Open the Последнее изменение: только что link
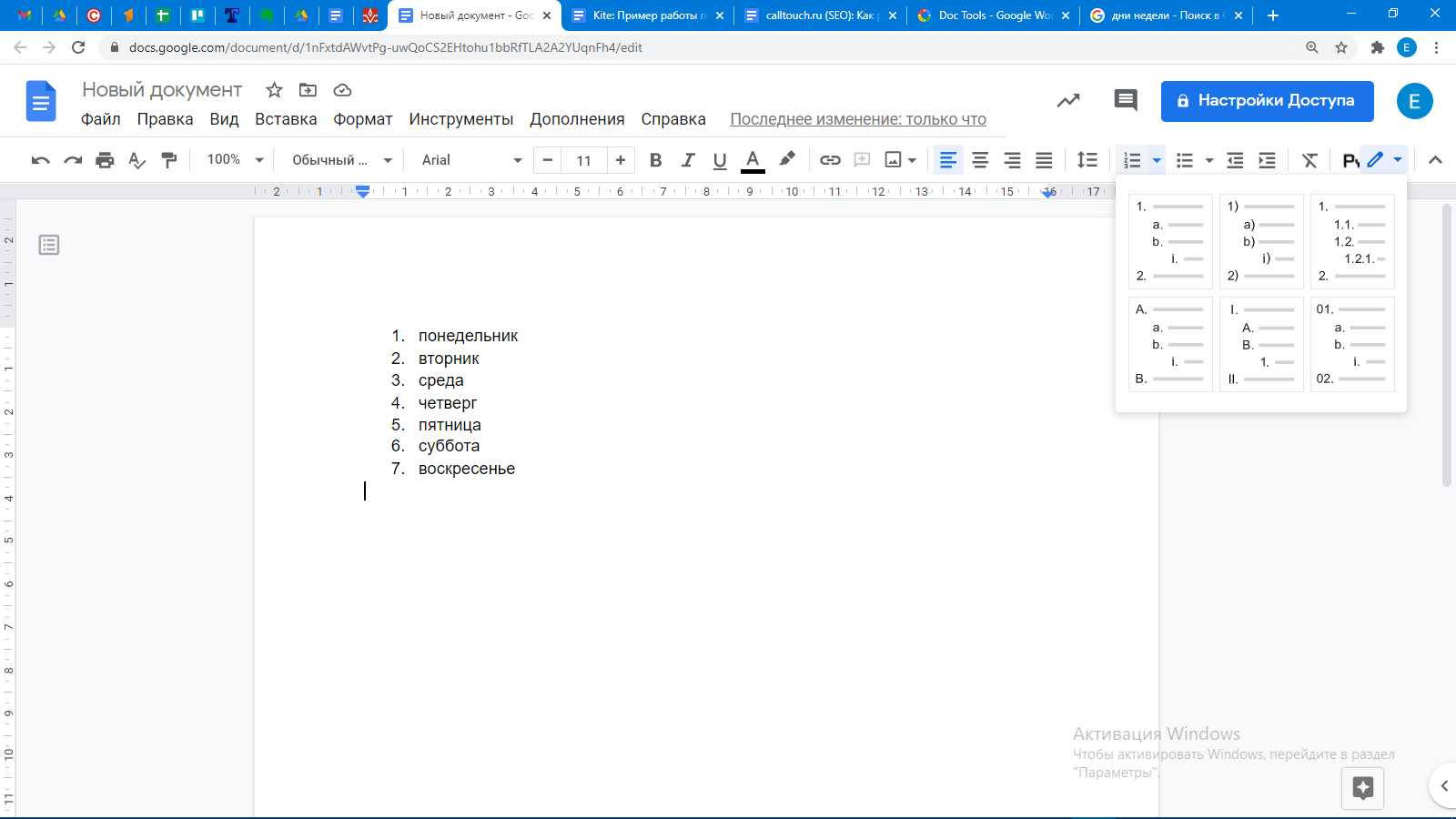Screen dimensions: 1456x819 click(x=857, y=119)
